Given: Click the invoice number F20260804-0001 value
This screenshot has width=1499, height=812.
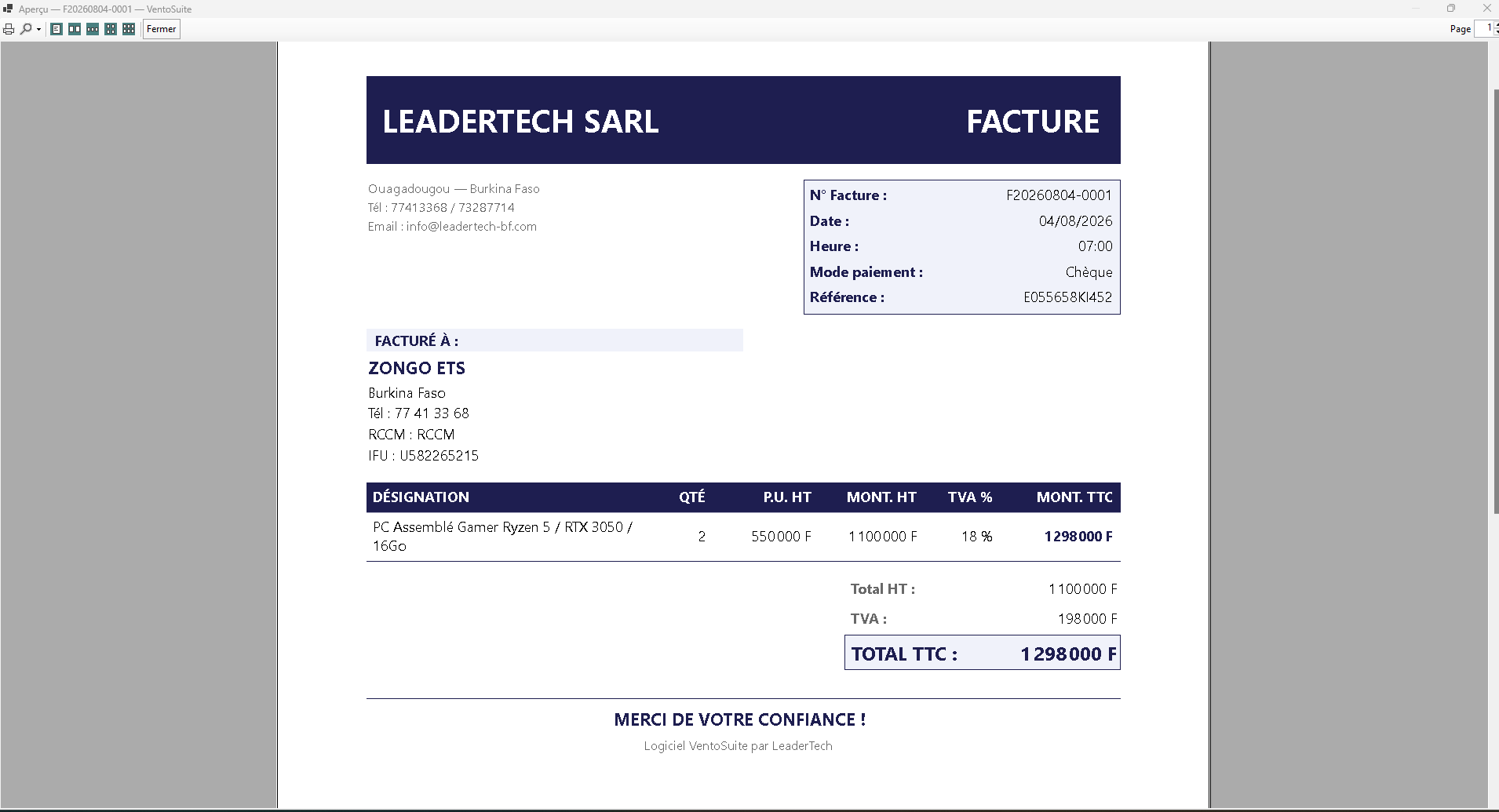Looking at the screenshot, I should [x=1059, y=195].
